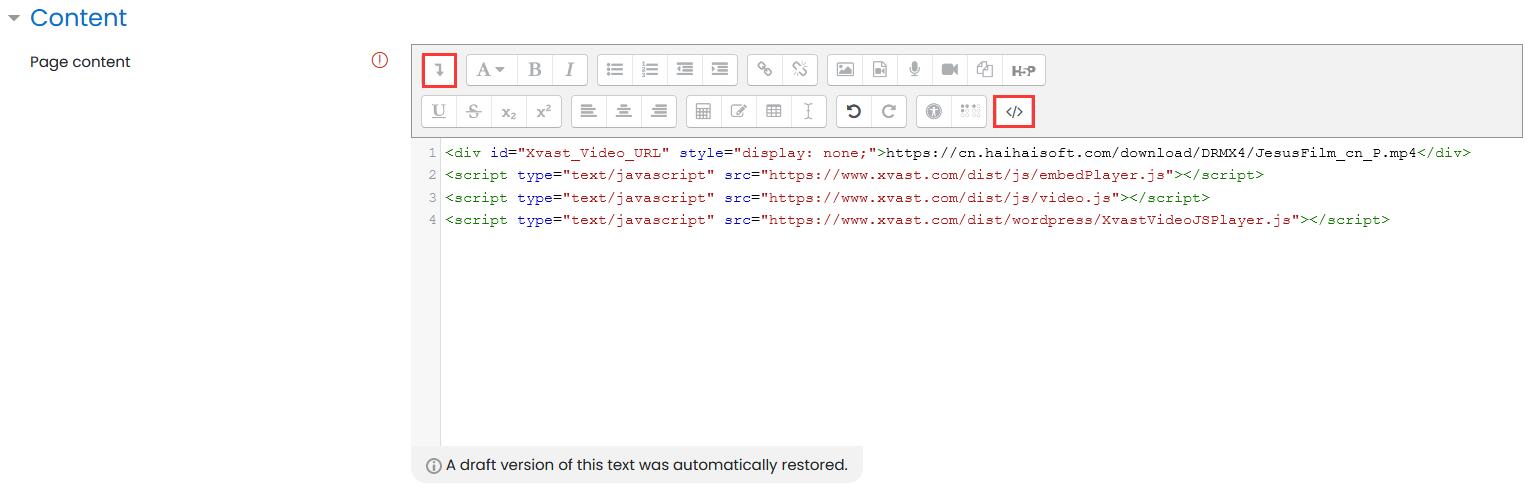The width and height of the screenshot is (1535, 491).
Task: Toggle italic formatting
Action: click(569, 70)
